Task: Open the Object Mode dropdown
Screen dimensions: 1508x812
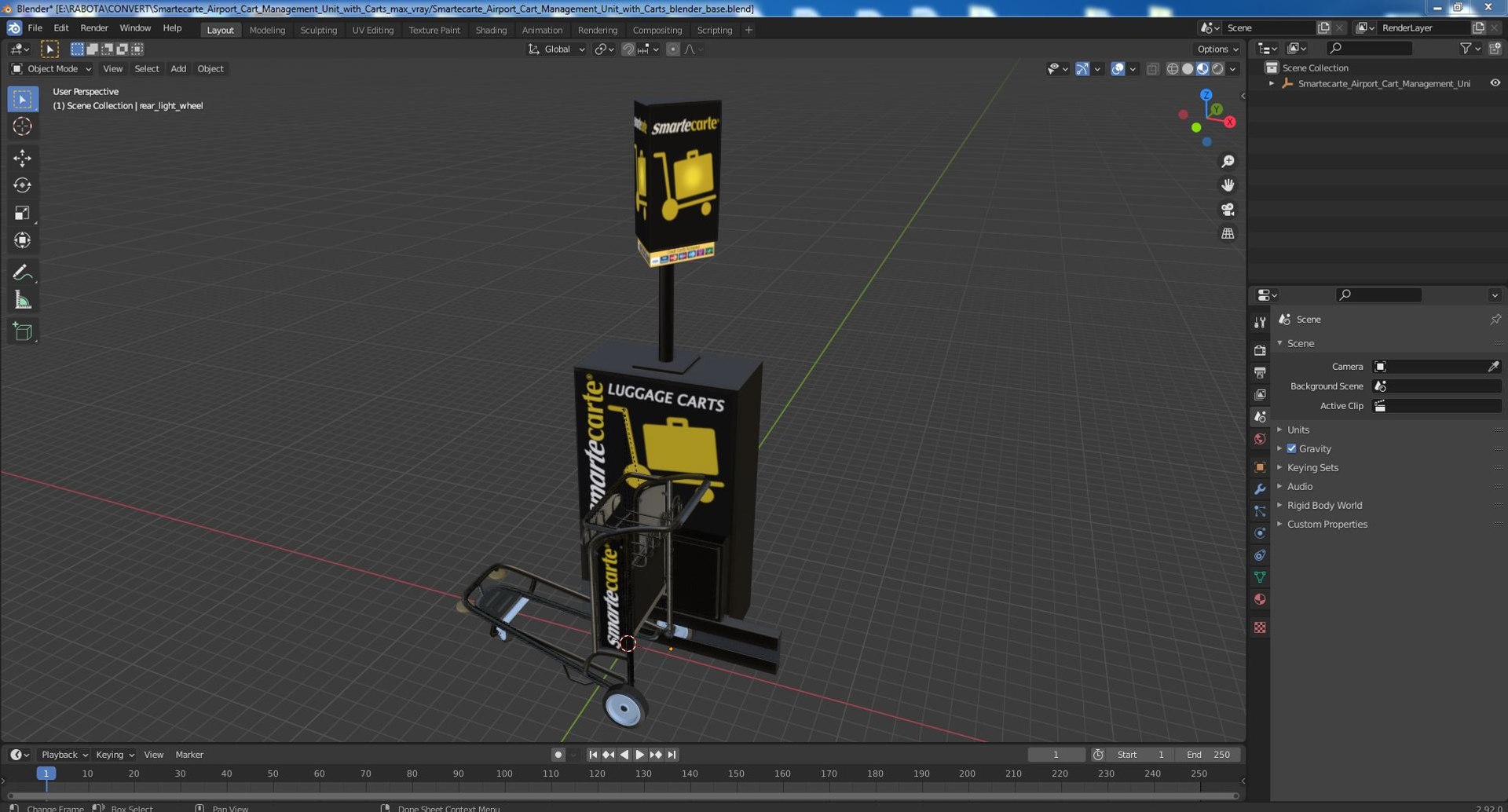Action: point(52,69)
